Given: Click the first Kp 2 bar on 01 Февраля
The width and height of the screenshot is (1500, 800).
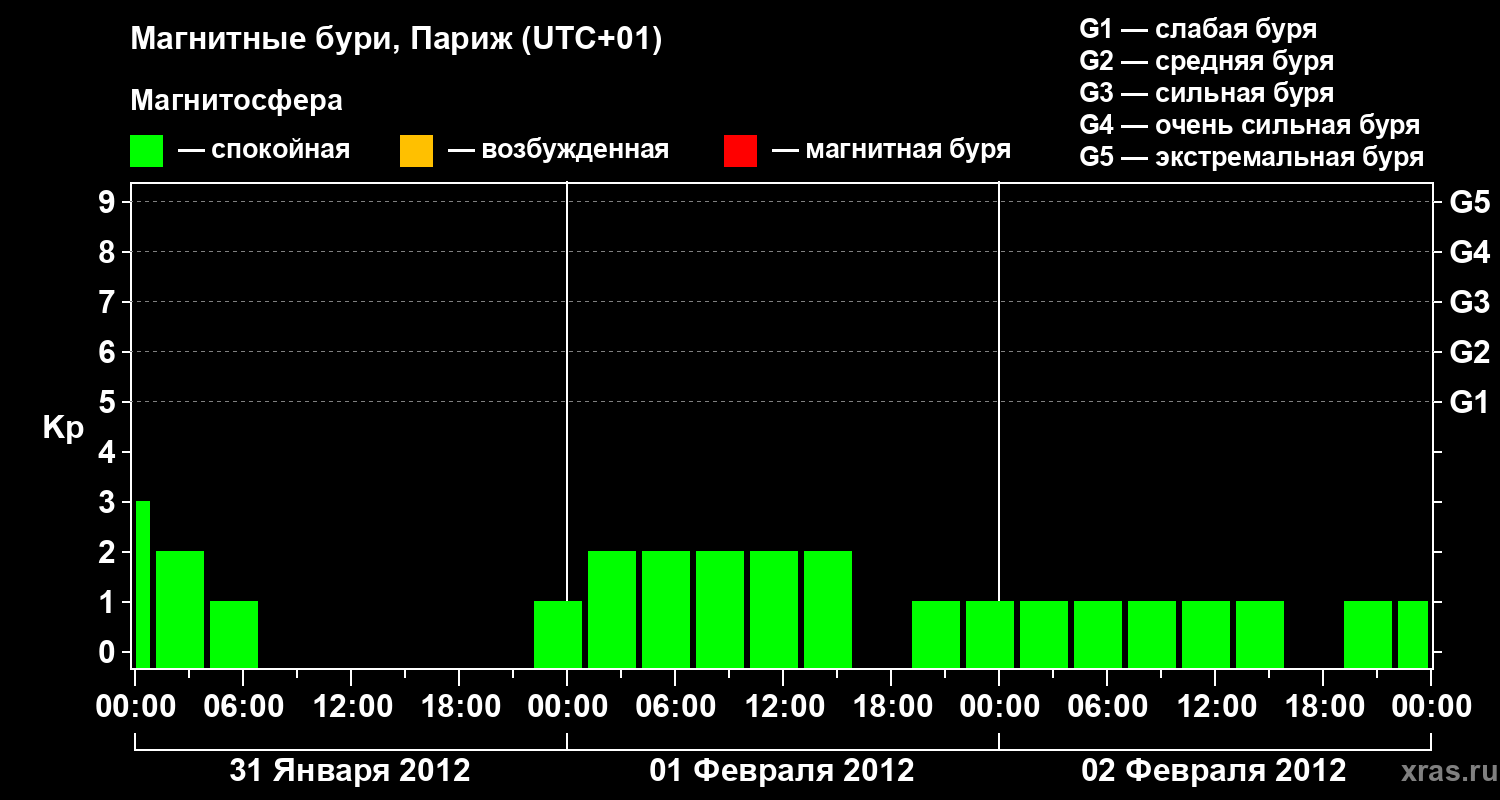Looking at the screenshot, I should tap(612, 609).
